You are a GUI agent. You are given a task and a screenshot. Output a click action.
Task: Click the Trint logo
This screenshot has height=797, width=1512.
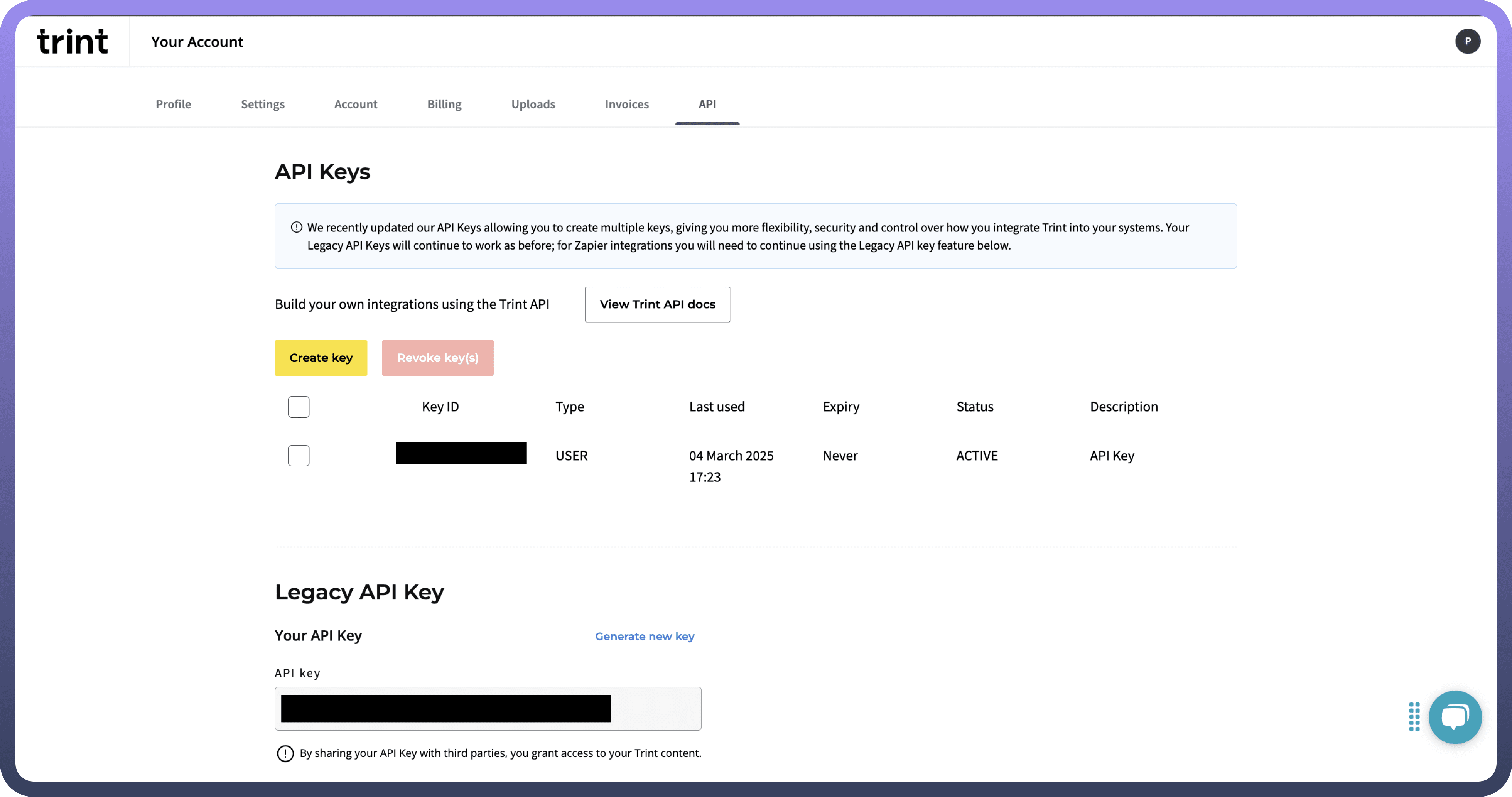point(72,42)
